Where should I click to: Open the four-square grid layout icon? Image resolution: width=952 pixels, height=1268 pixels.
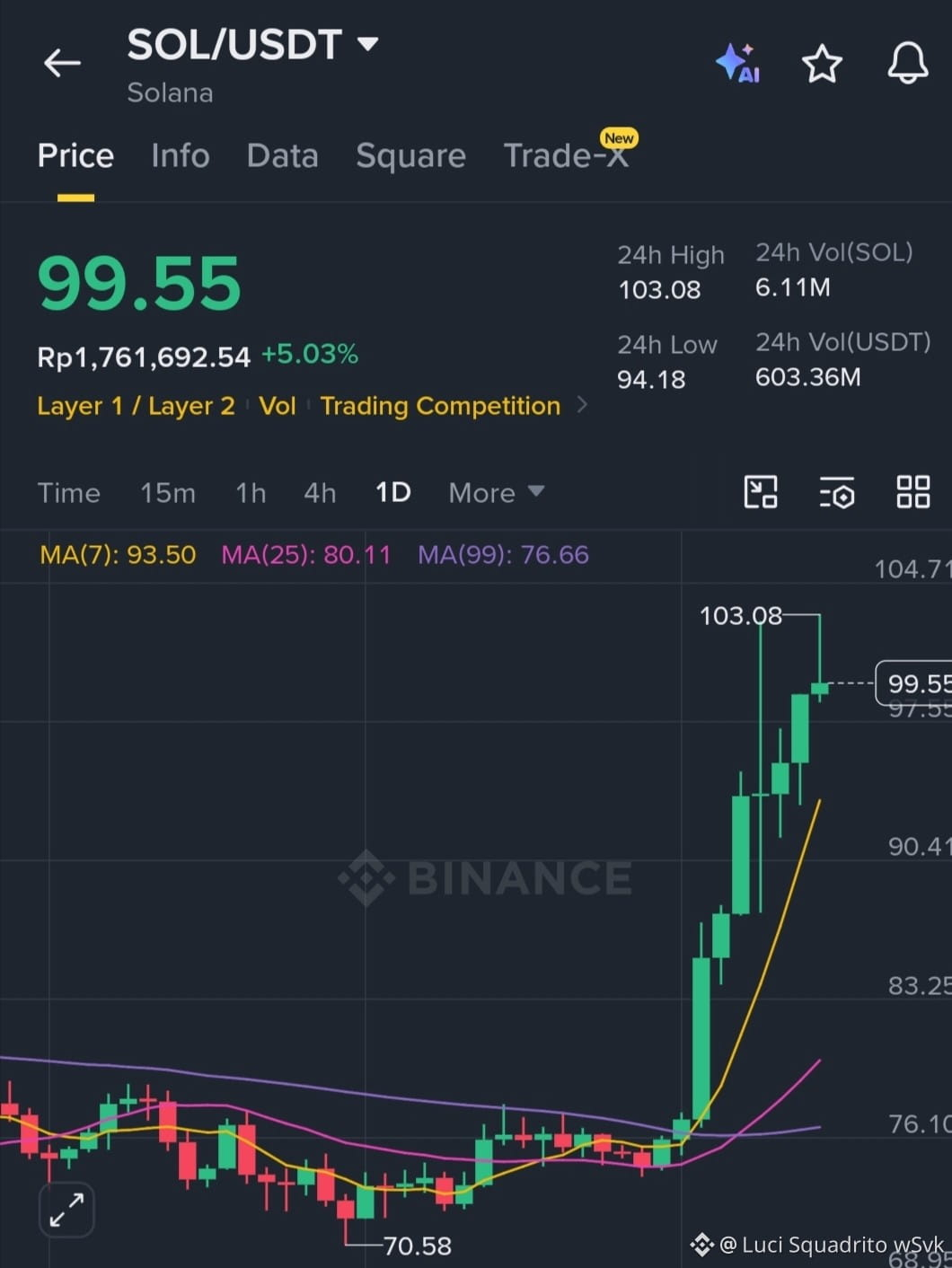[x=913, y=492]
